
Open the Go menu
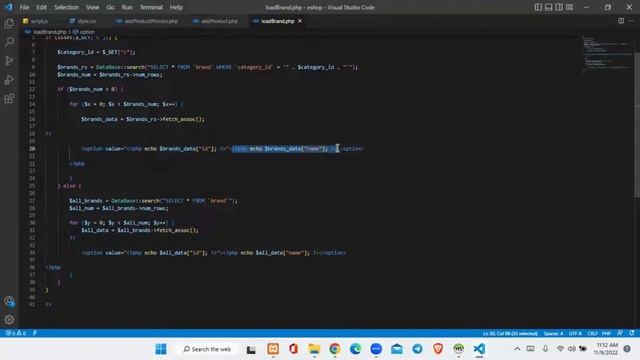pos(110,7)
